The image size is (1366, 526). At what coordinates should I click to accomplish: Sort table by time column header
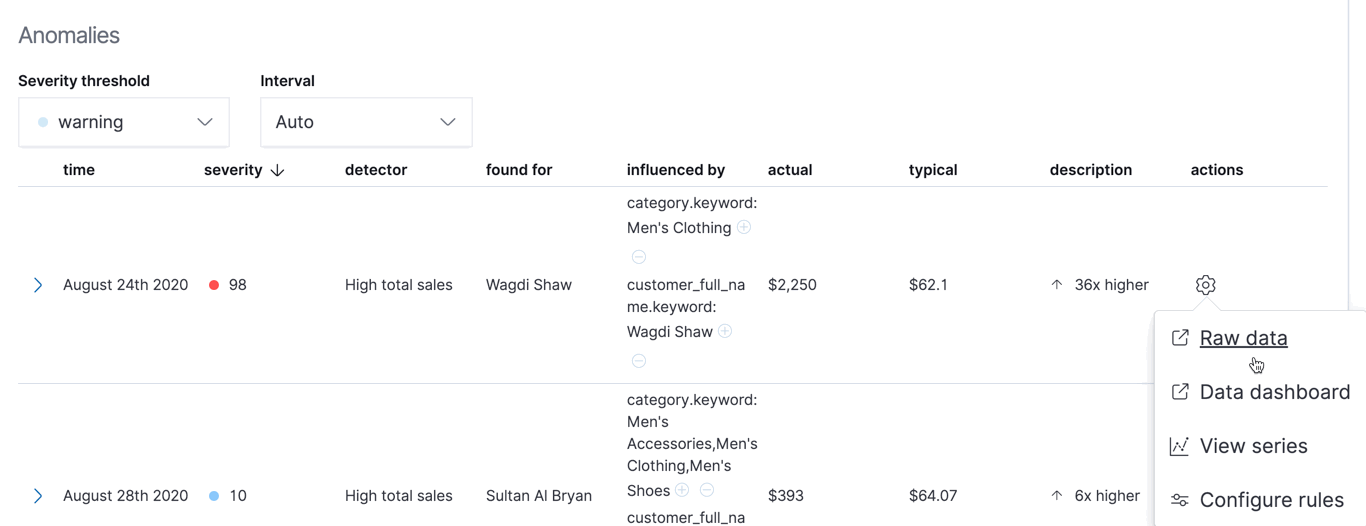[79, 170]
